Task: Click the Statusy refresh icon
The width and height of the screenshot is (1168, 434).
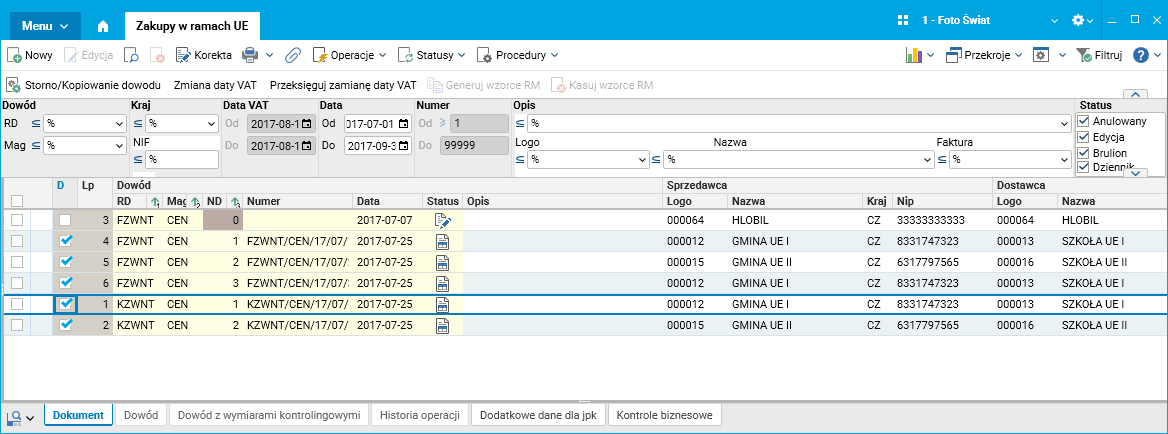Action: [x=406, y=55]
